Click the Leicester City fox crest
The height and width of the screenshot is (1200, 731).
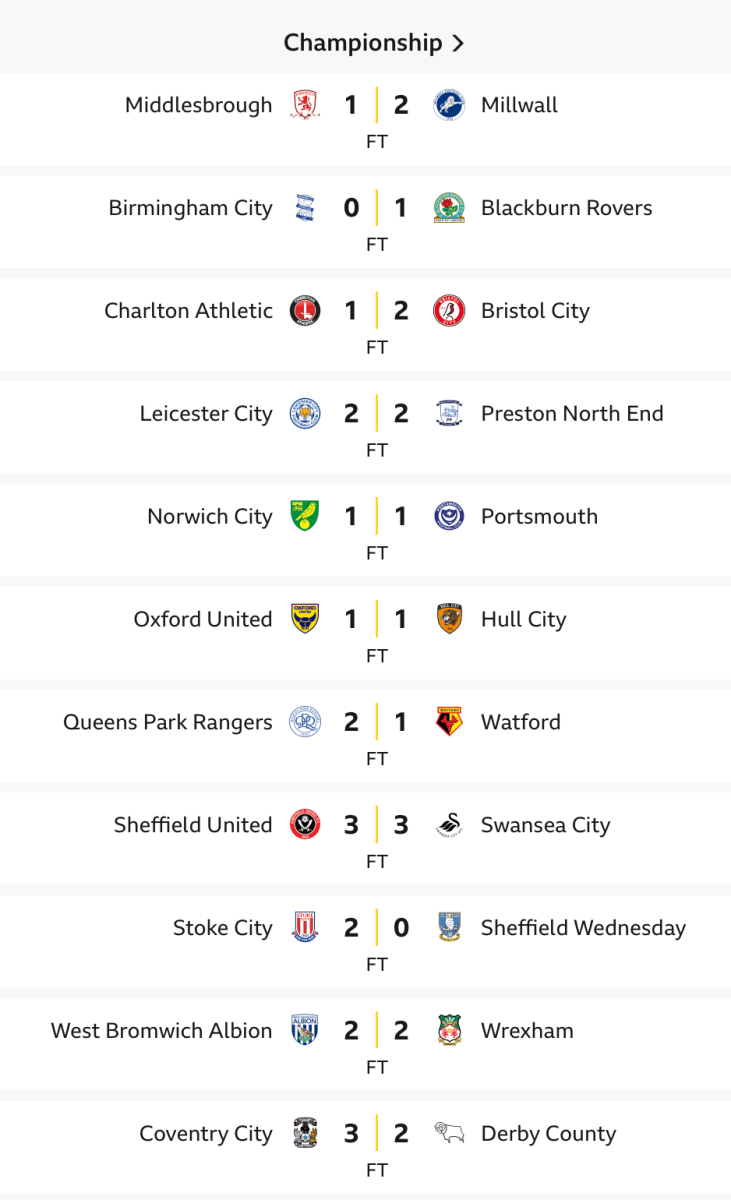305,414
